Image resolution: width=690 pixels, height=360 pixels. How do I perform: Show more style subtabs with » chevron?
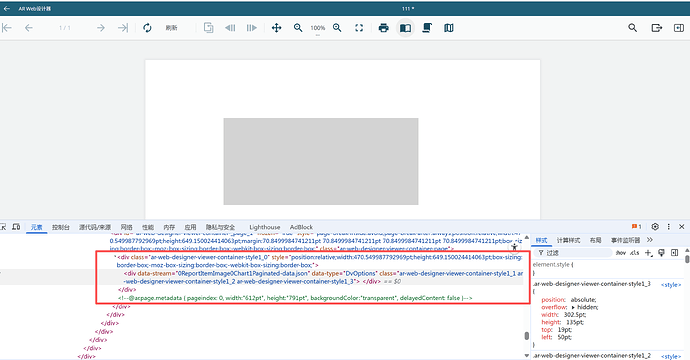click(650, 240)
